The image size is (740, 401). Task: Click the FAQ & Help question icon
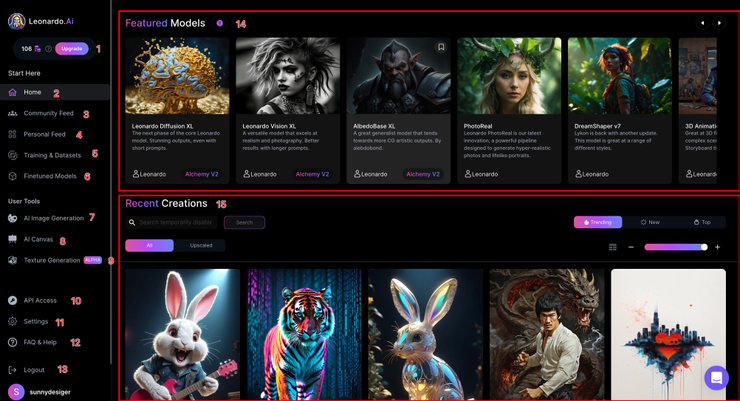point(13,342)
